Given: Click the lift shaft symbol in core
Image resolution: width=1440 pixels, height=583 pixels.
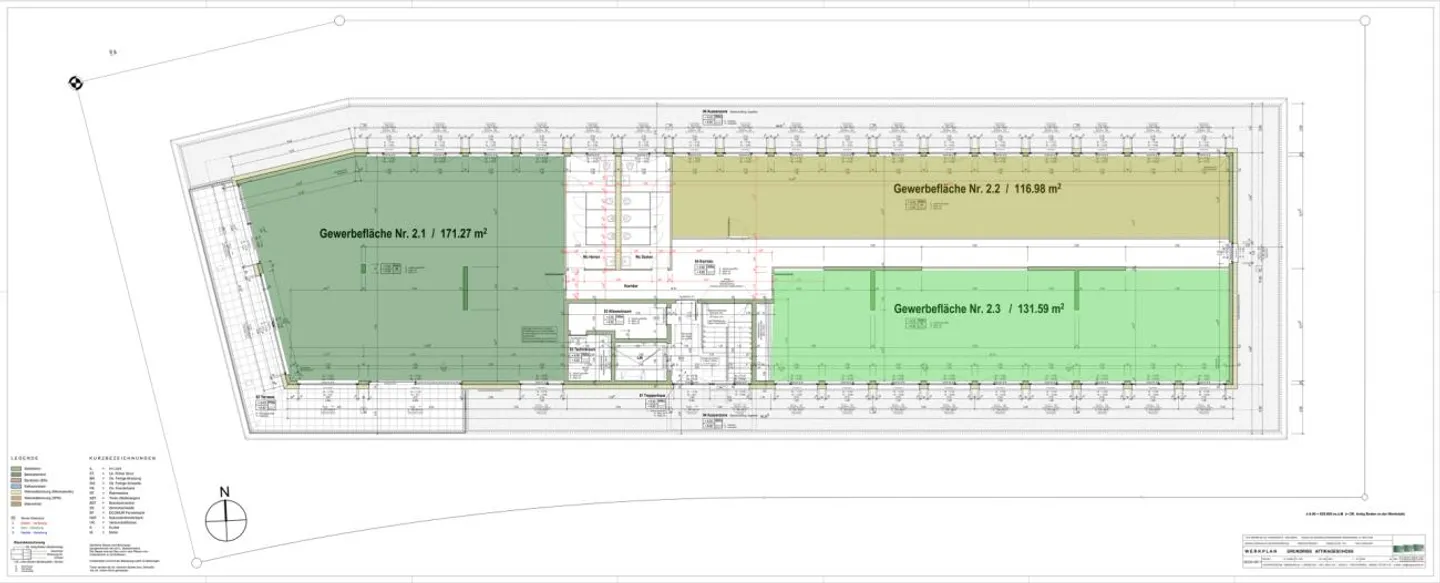Looking at the screenshot, I should 642,357.
